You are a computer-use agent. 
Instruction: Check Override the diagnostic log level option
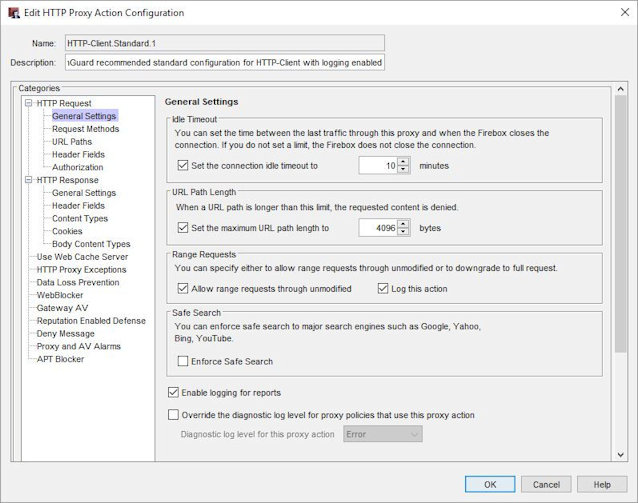tap(173, 415)
